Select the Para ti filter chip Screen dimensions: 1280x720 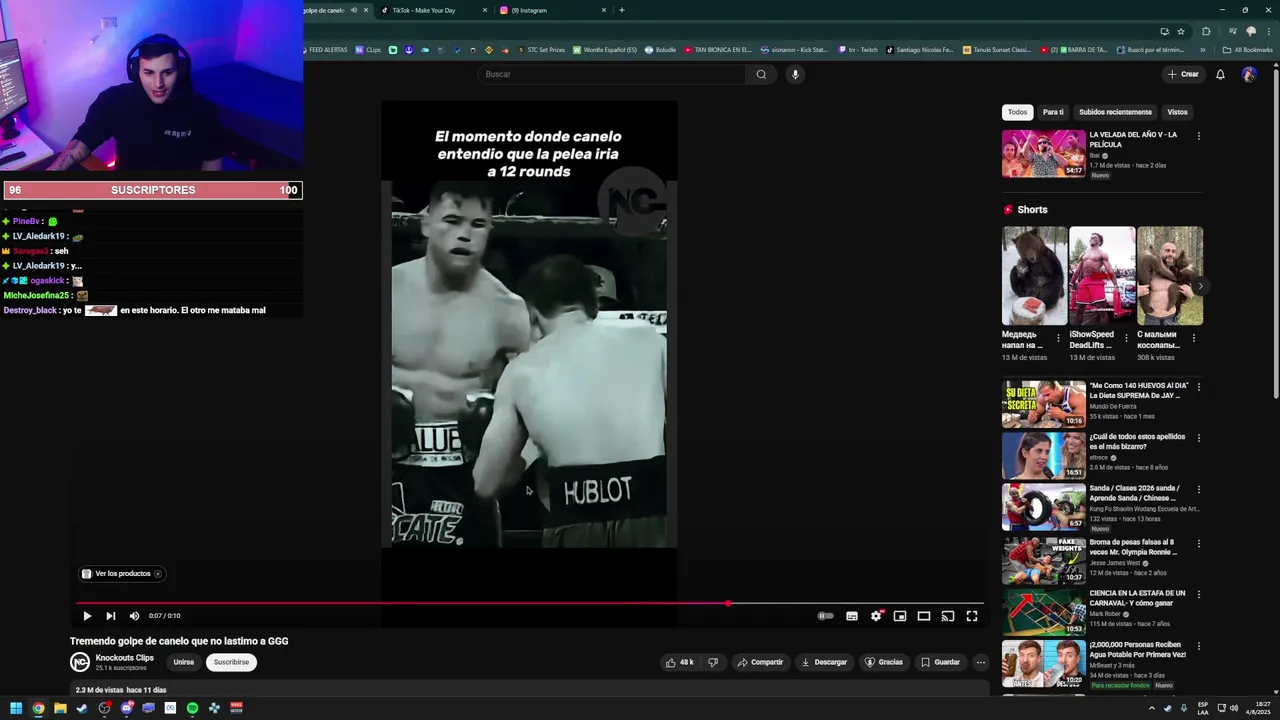coord(1053,112)
